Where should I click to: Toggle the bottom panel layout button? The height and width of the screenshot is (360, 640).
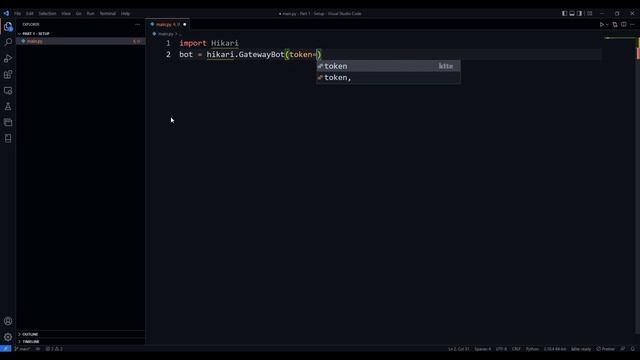(x=572, y=13)
